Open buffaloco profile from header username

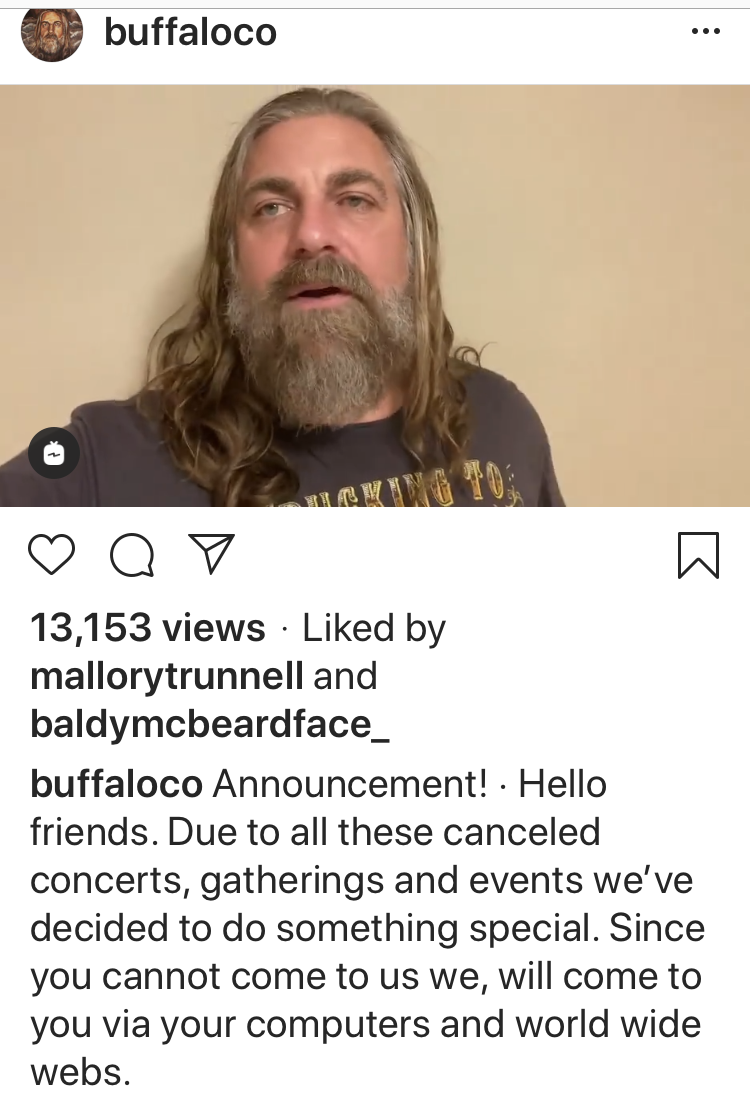(190, 33)
